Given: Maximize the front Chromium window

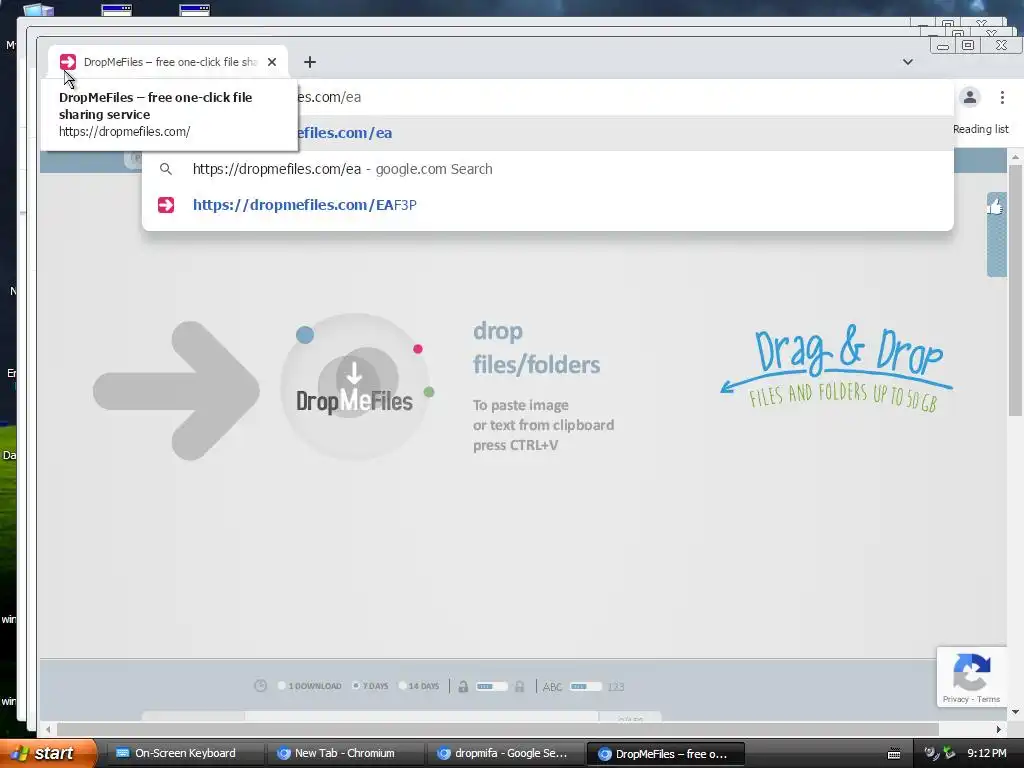Looking at the screenshot, I should 968,46.
